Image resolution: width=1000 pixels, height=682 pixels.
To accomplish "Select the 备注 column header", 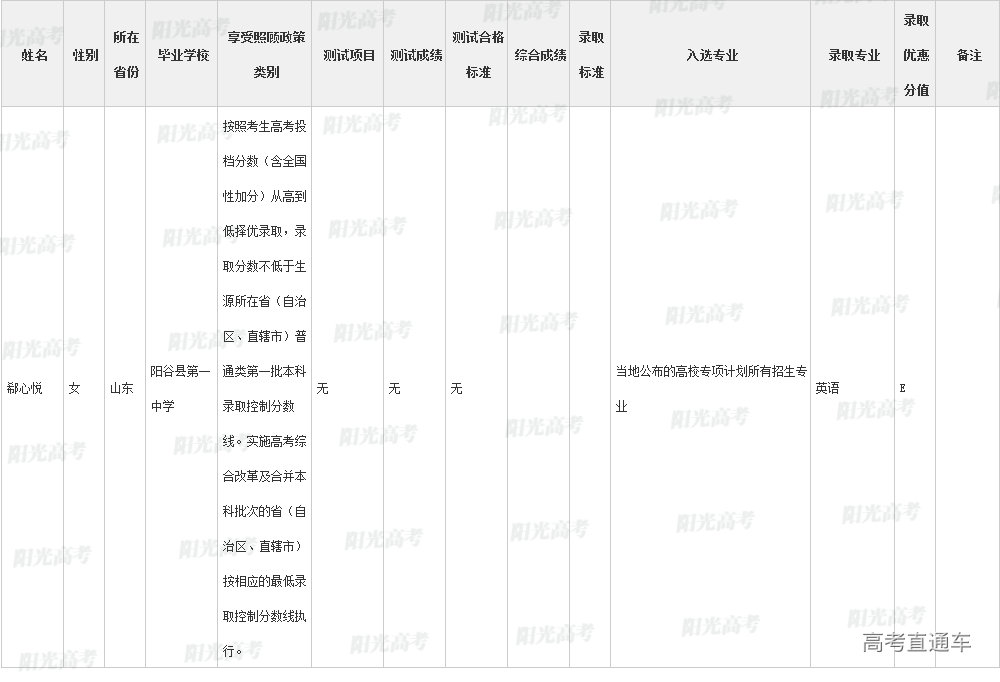I will (x=968, y=55).
